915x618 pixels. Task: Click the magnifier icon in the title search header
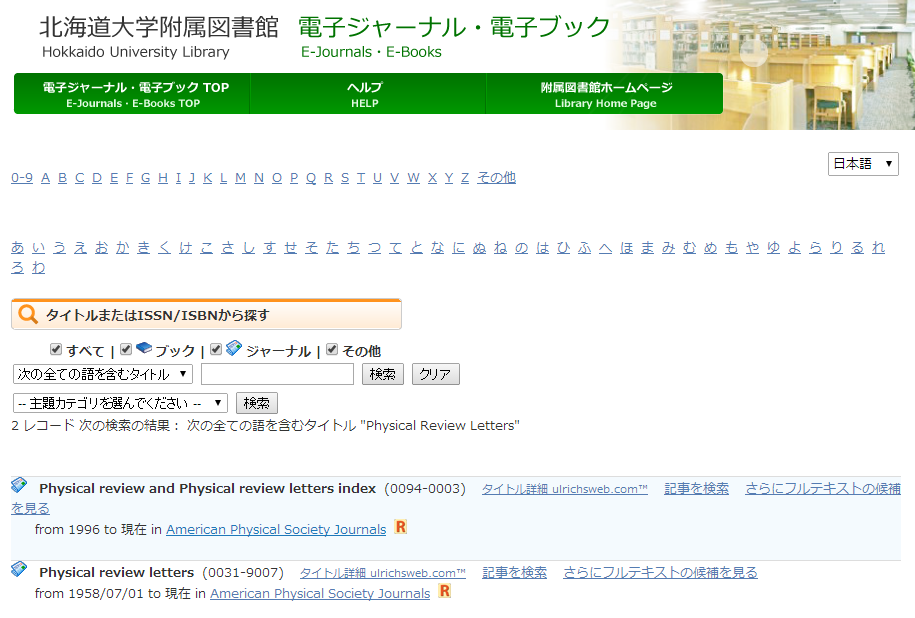[x=27, y=314]
